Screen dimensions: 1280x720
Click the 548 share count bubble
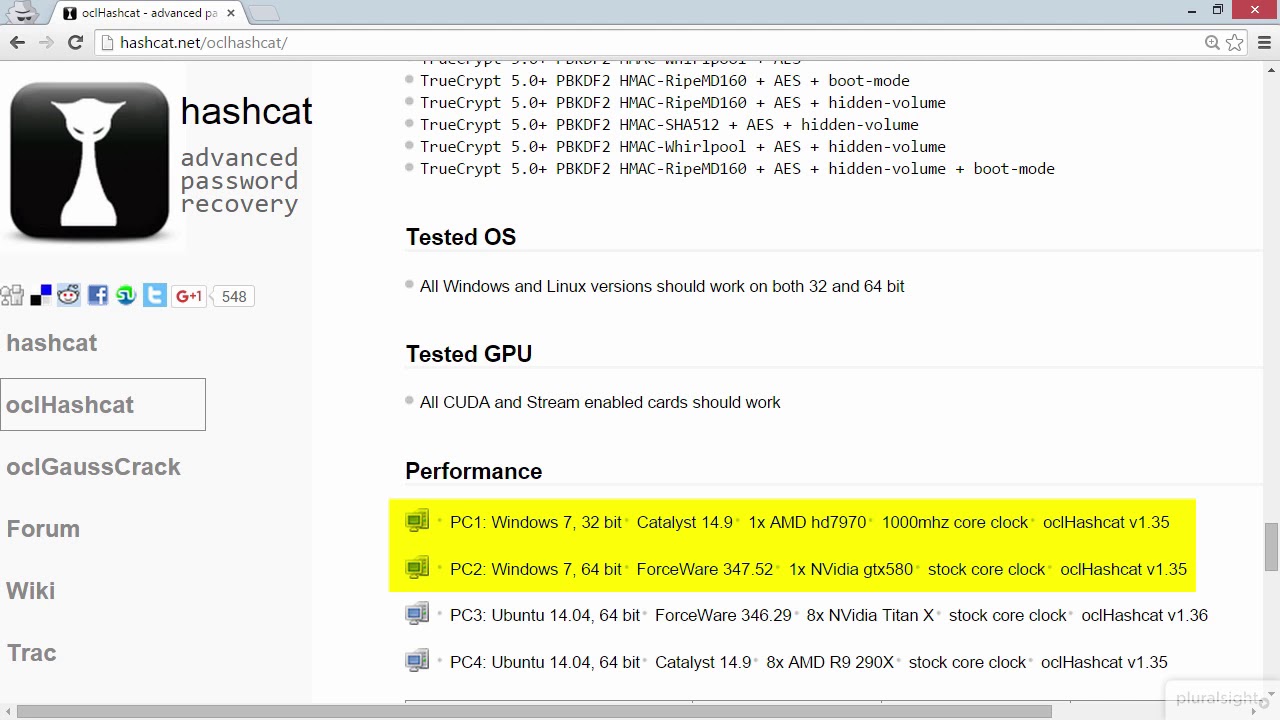coord(233,296)
